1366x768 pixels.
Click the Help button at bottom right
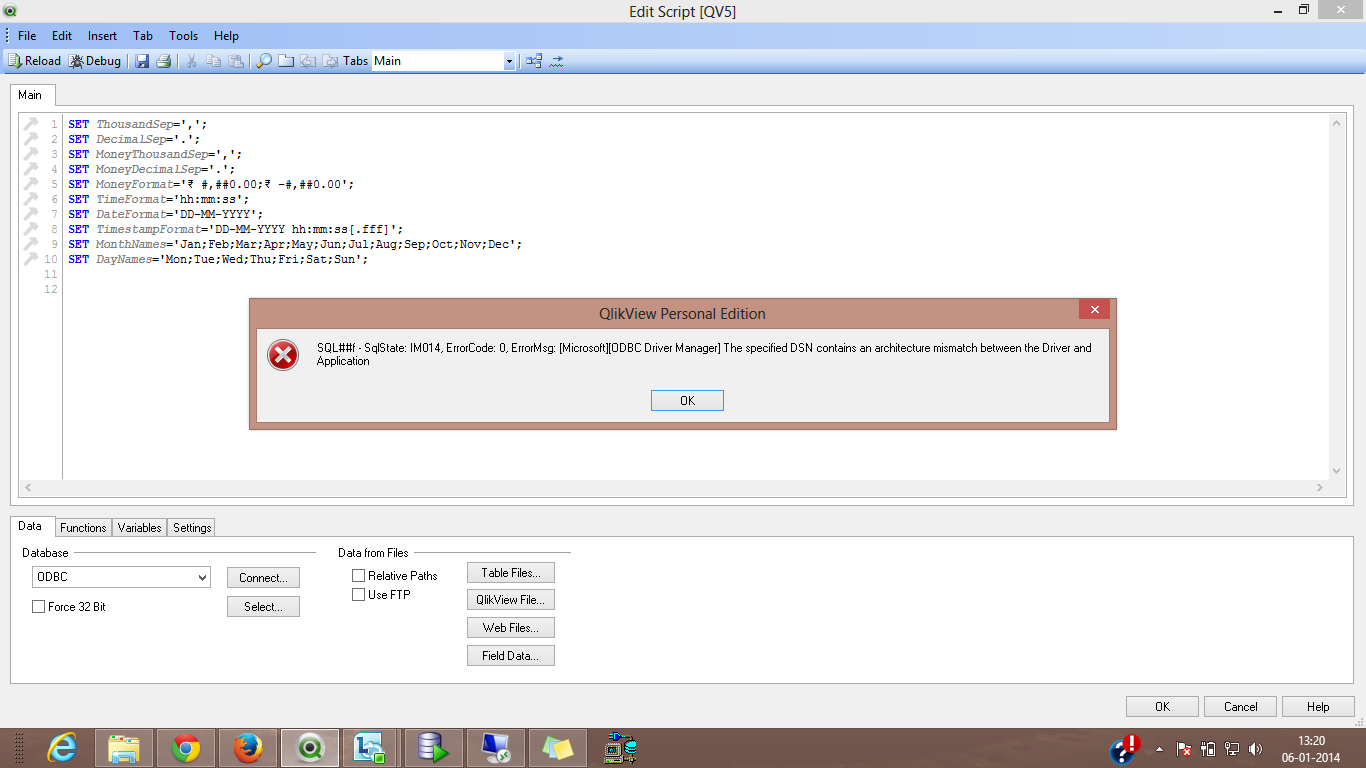click(1318, 706)
